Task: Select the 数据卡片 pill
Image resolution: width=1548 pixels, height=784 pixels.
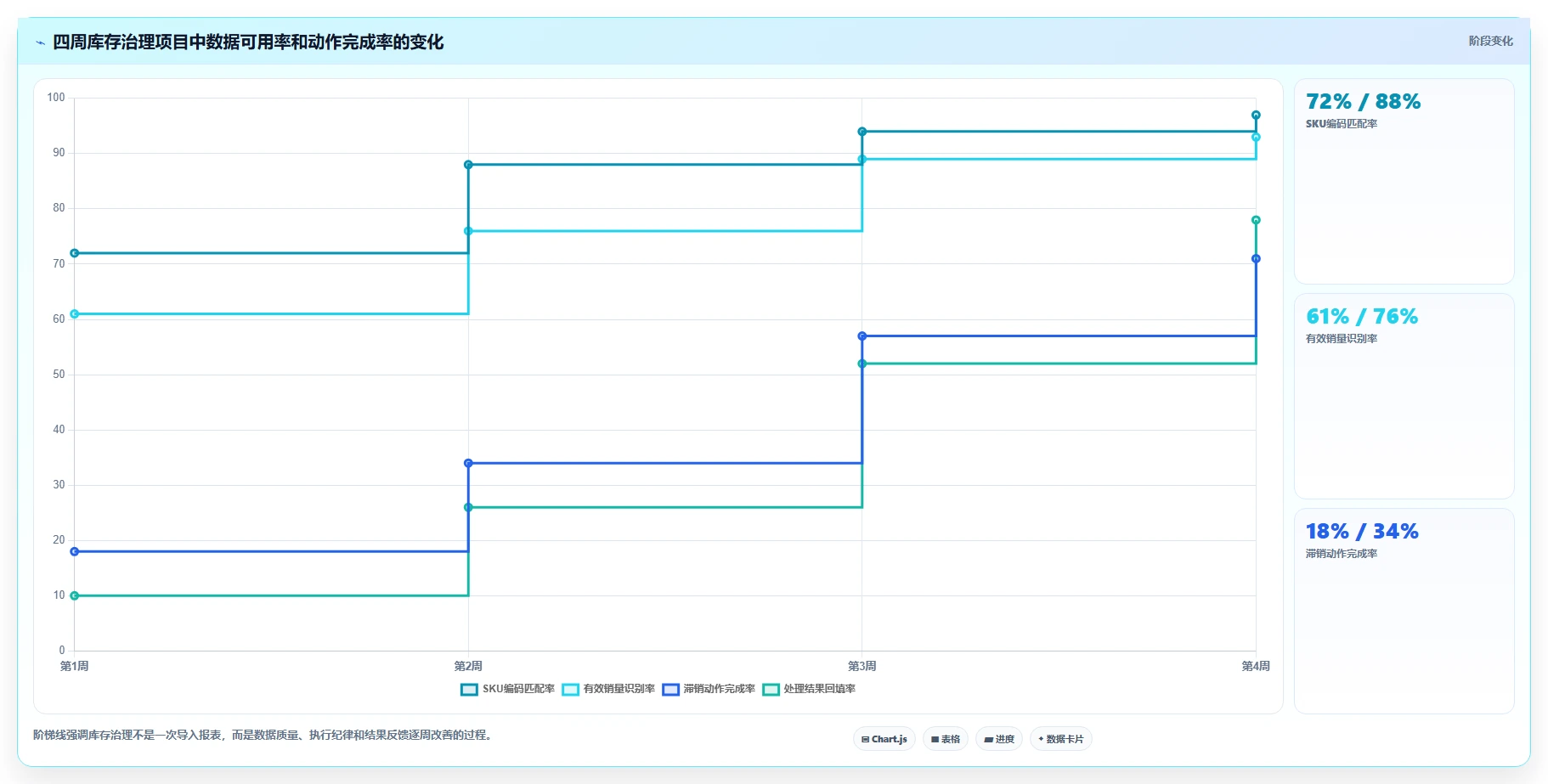Action: click(x=1060, y=739)
